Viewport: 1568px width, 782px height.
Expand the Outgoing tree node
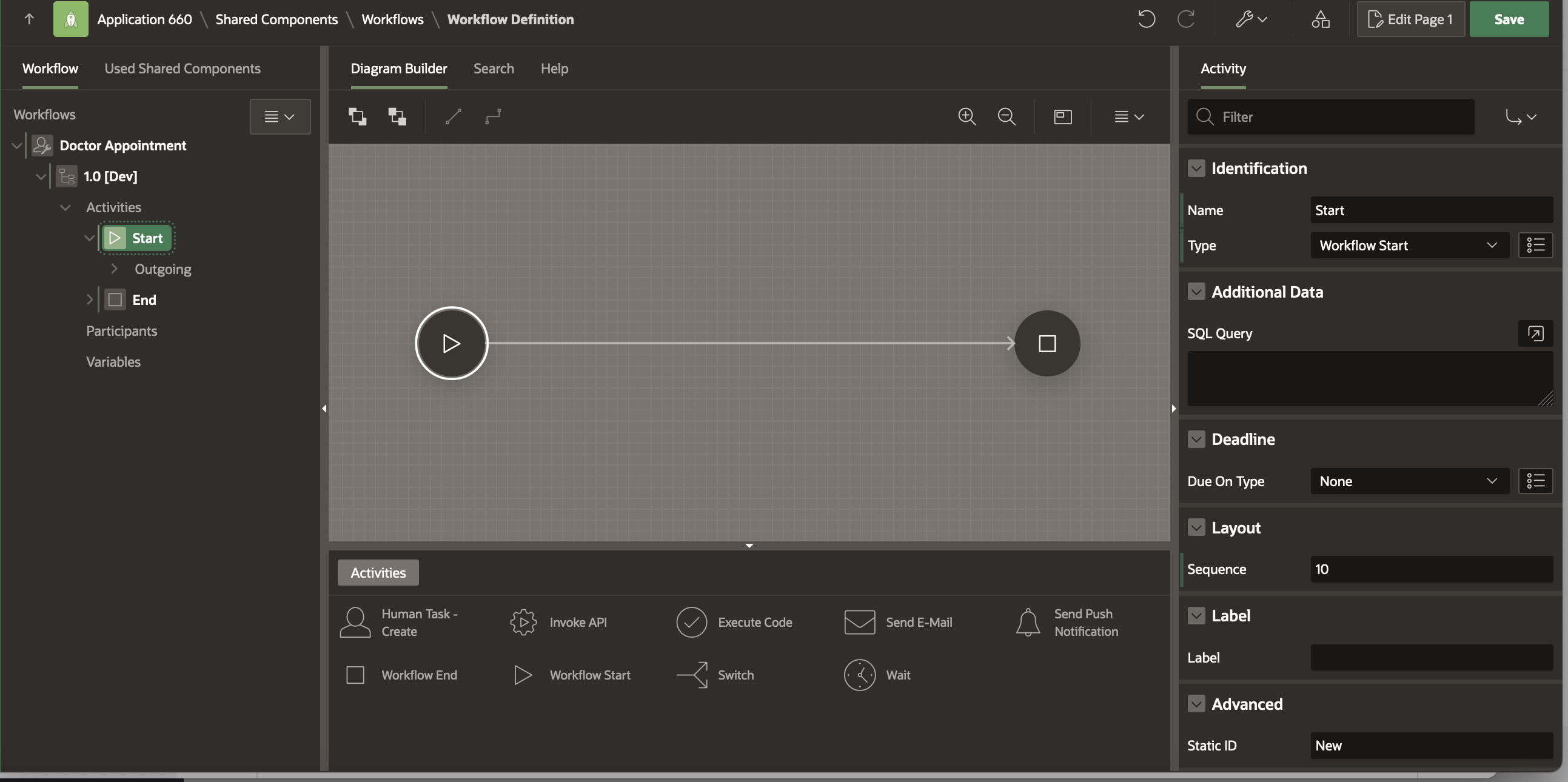point(114,269)
